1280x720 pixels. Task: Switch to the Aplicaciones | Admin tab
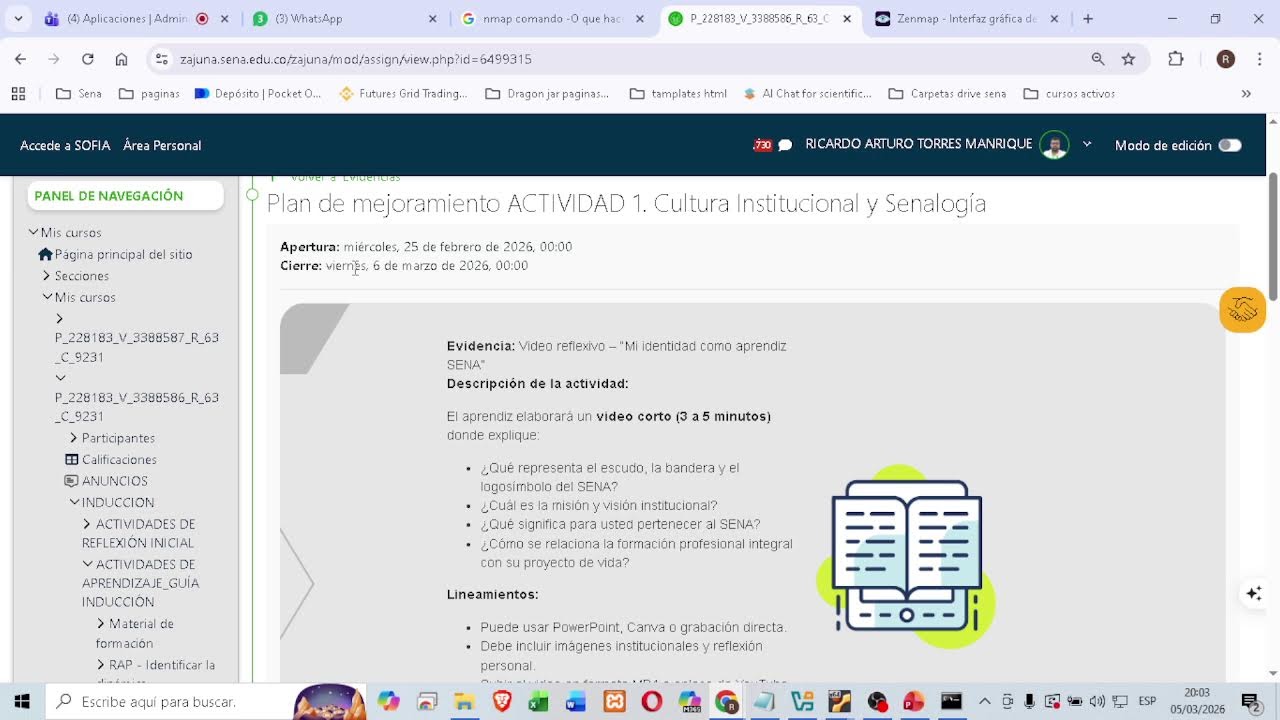[135, 19]
